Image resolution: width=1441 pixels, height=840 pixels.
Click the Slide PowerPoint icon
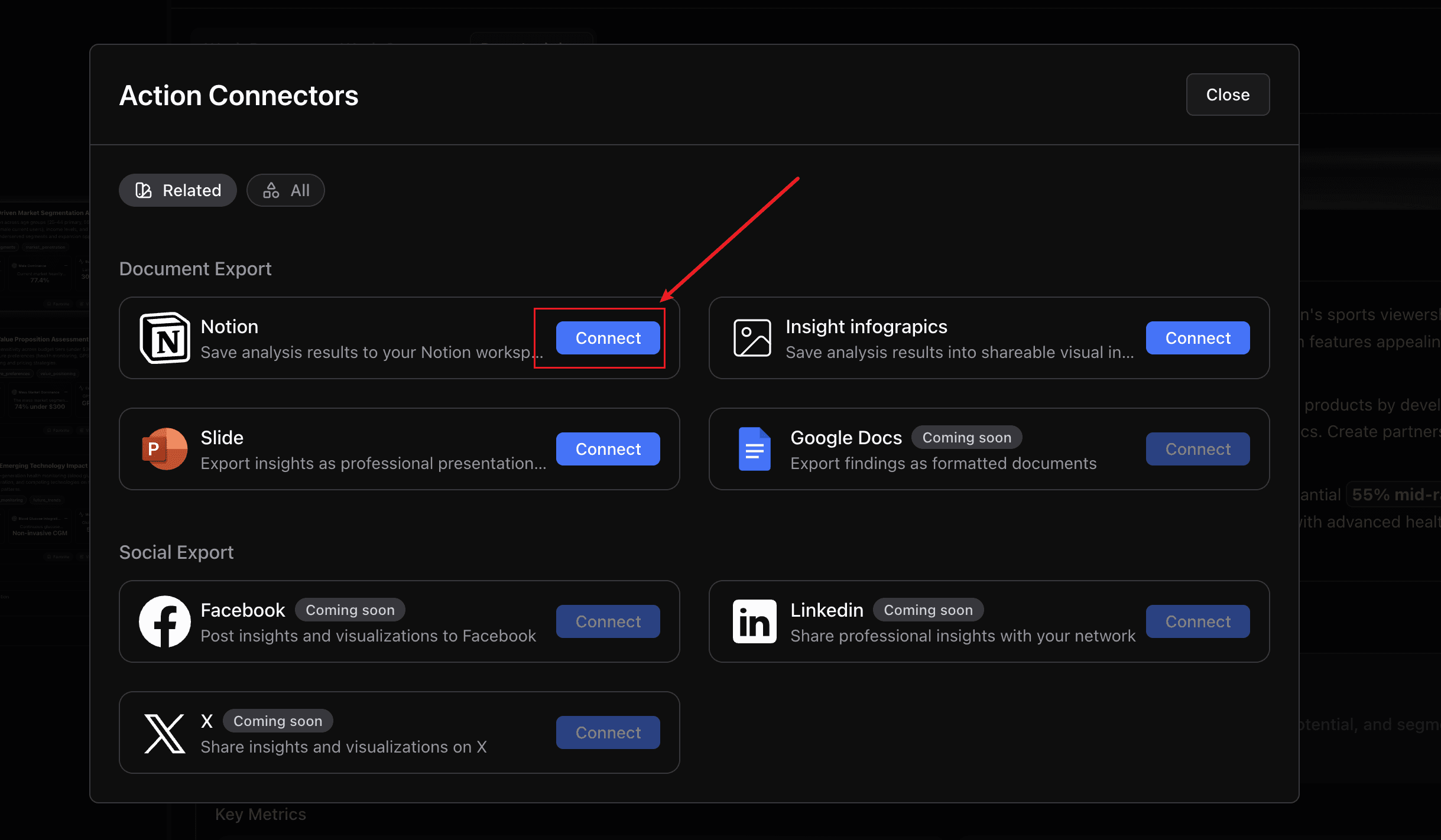[x=164, y=449]
